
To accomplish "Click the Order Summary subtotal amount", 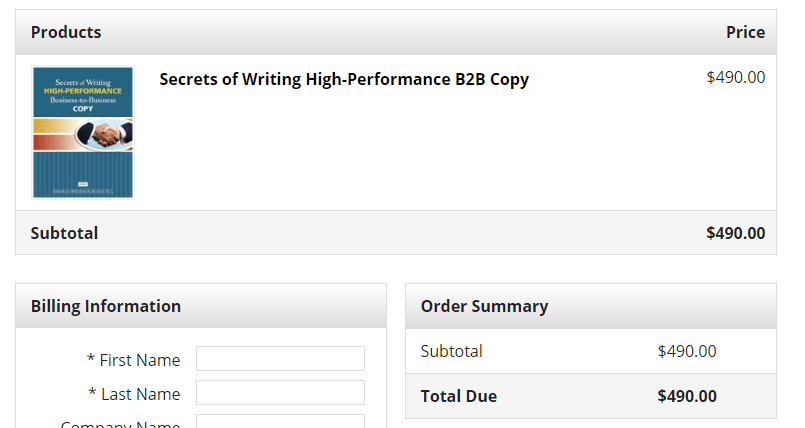I will [x=687, y=351].
